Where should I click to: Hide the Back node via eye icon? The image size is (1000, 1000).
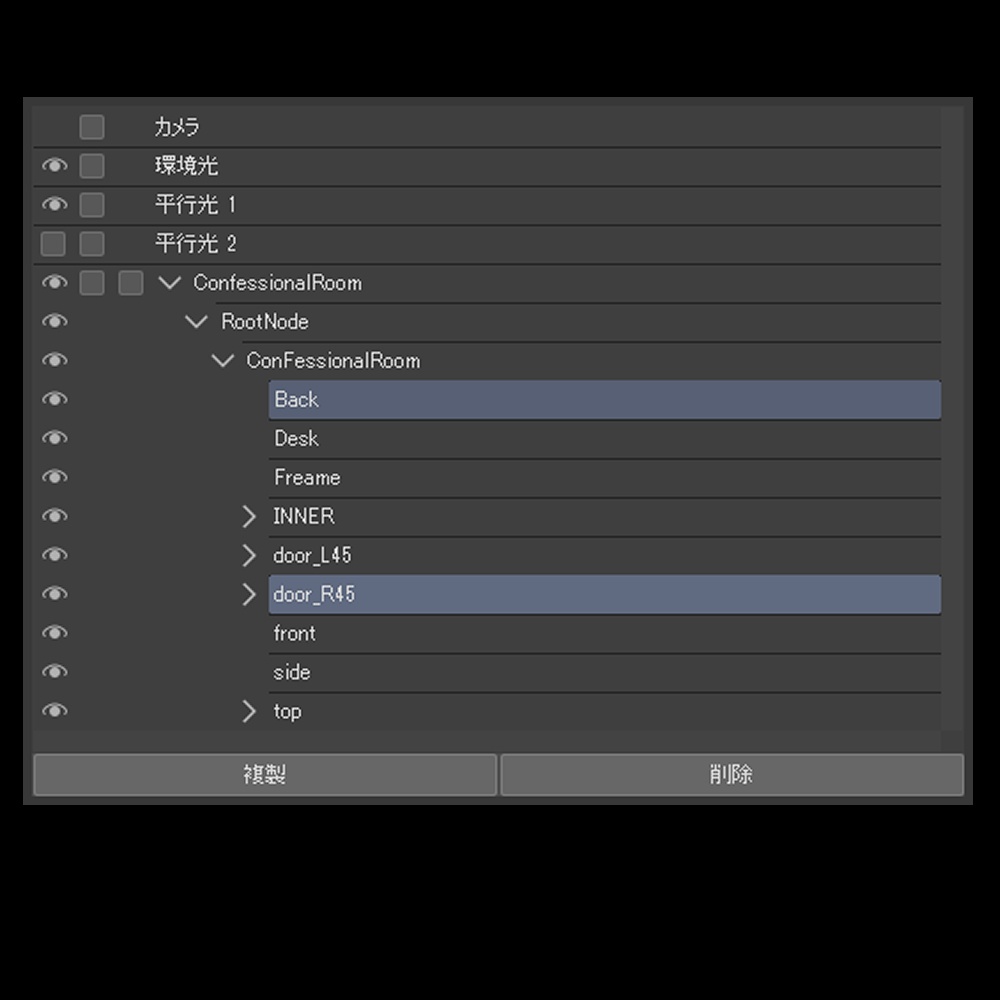click(x=54, y=400)
